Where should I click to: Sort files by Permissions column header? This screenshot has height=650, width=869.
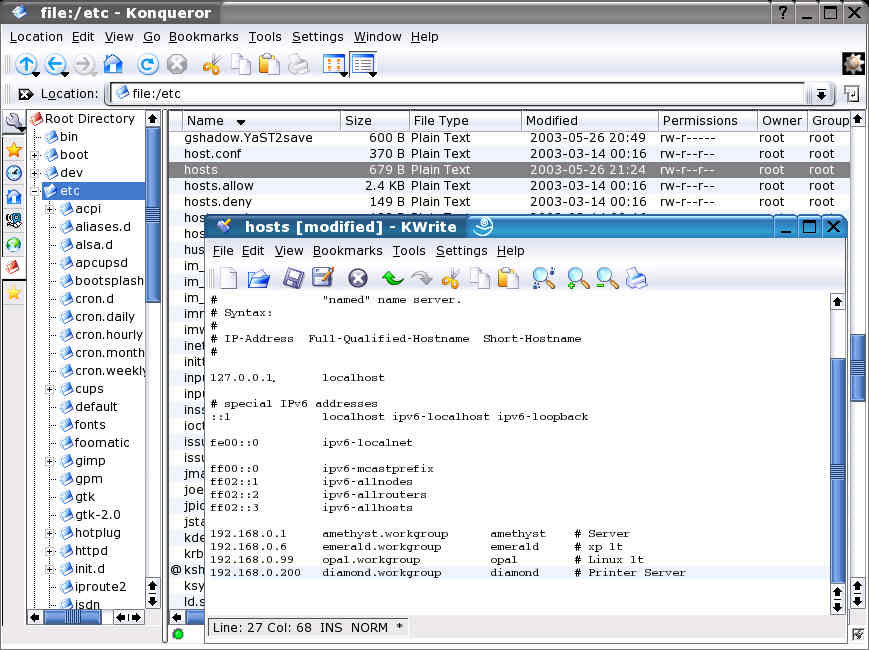point(707,121)
